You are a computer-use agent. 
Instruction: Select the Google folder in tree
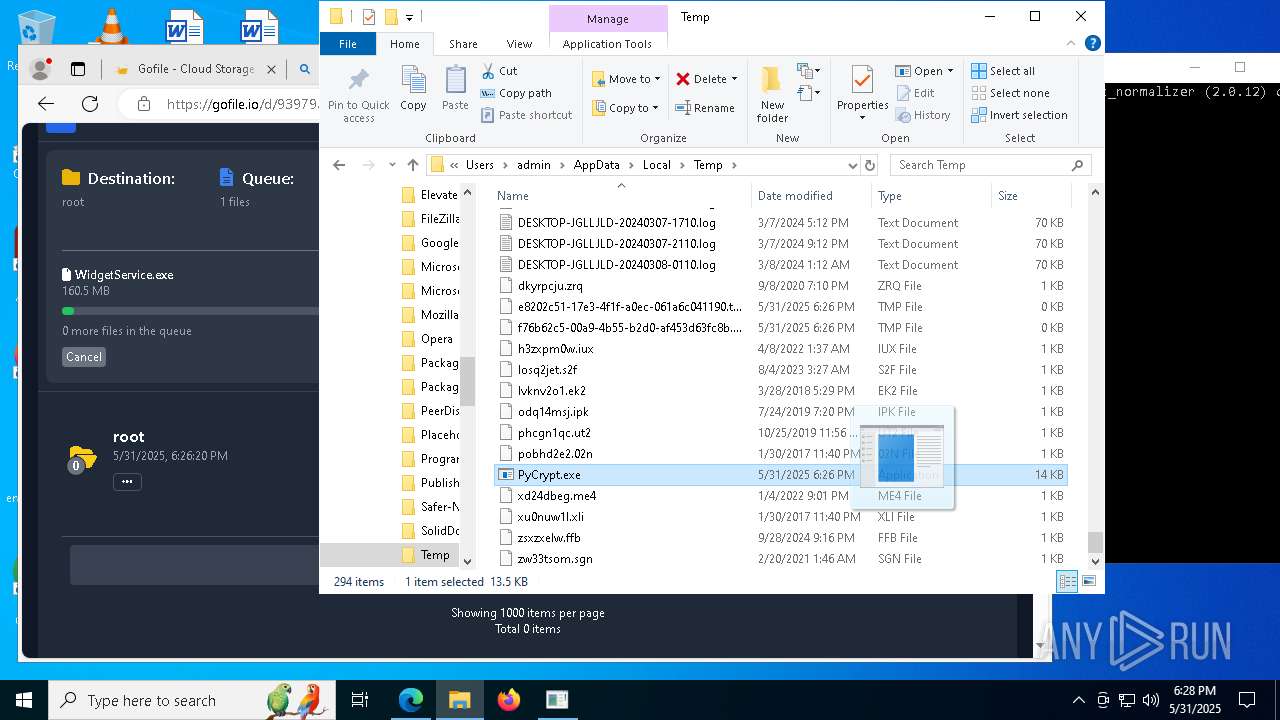(430, 243)
